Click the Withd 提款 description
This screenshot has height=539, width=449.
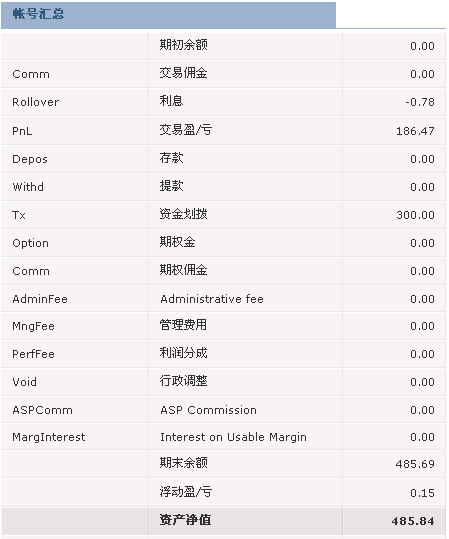pyautogui.click(x=172, y=186)
